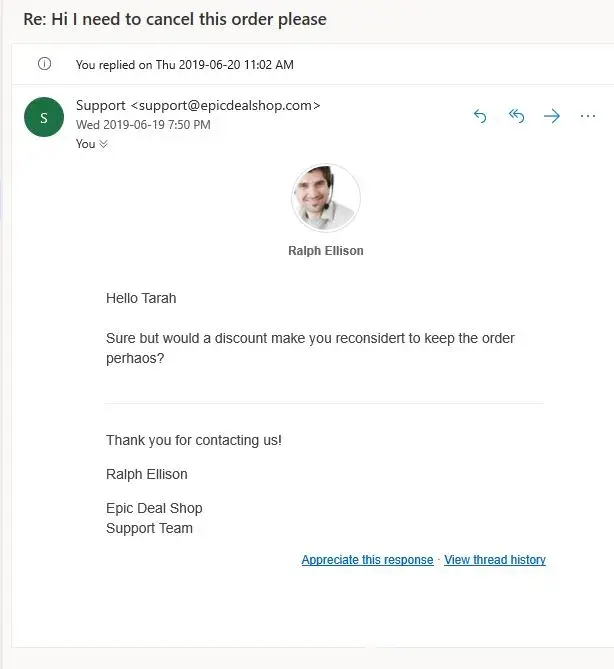Click the info icon beside the replied notice
Viewport: 614px width, 669px height.
(44, 64)
